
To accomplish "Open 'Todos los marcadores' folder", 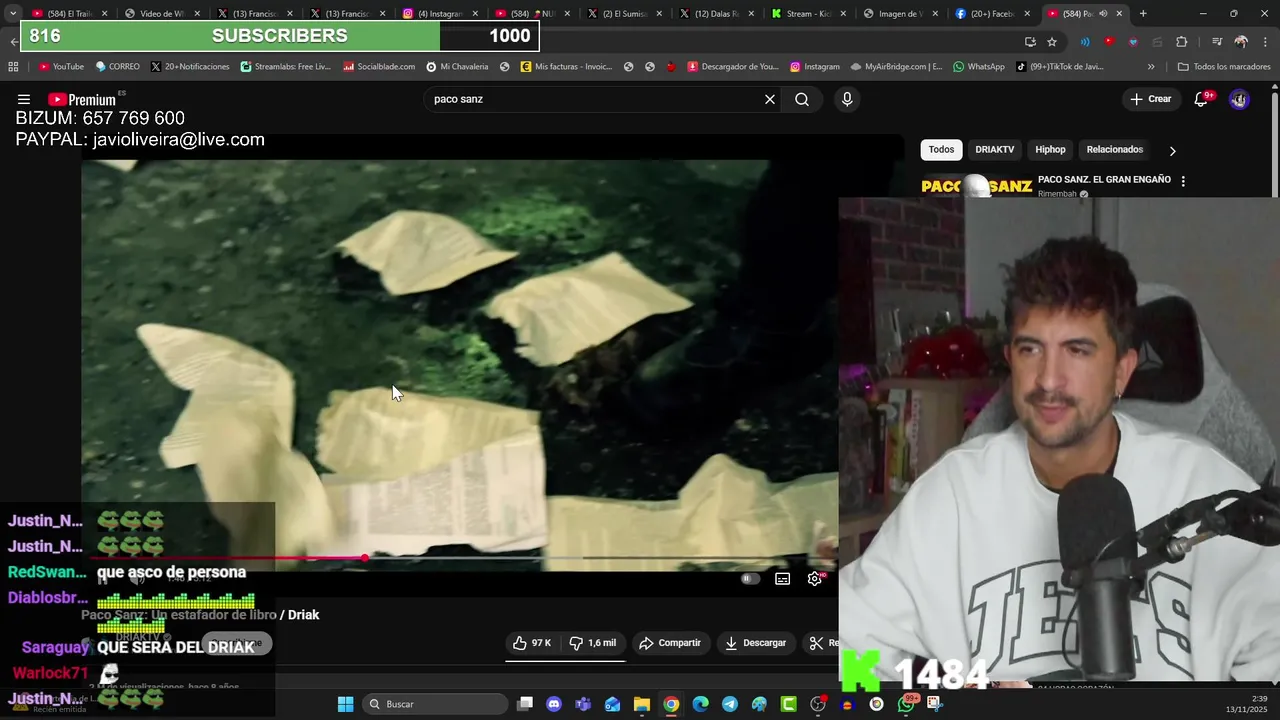I will (1223, 67).
